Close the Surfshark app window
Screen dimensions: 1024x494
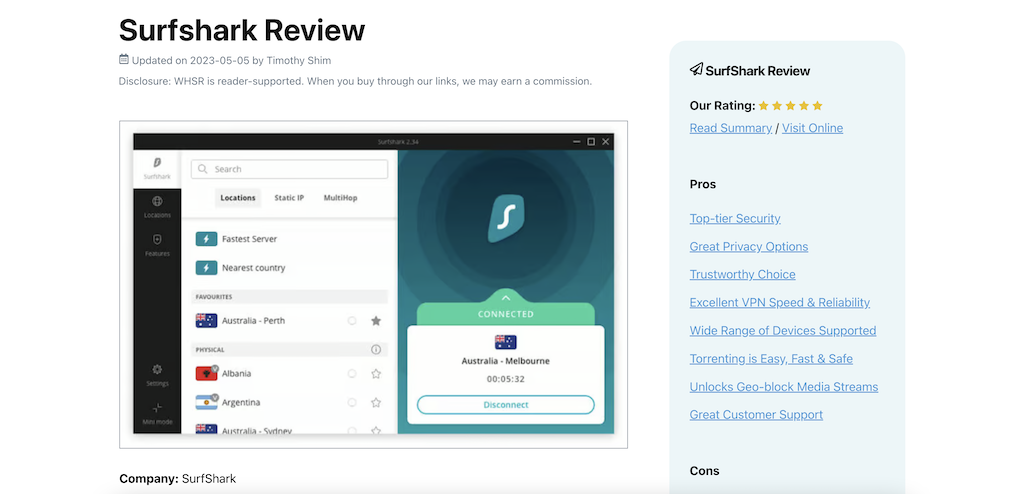606,142
